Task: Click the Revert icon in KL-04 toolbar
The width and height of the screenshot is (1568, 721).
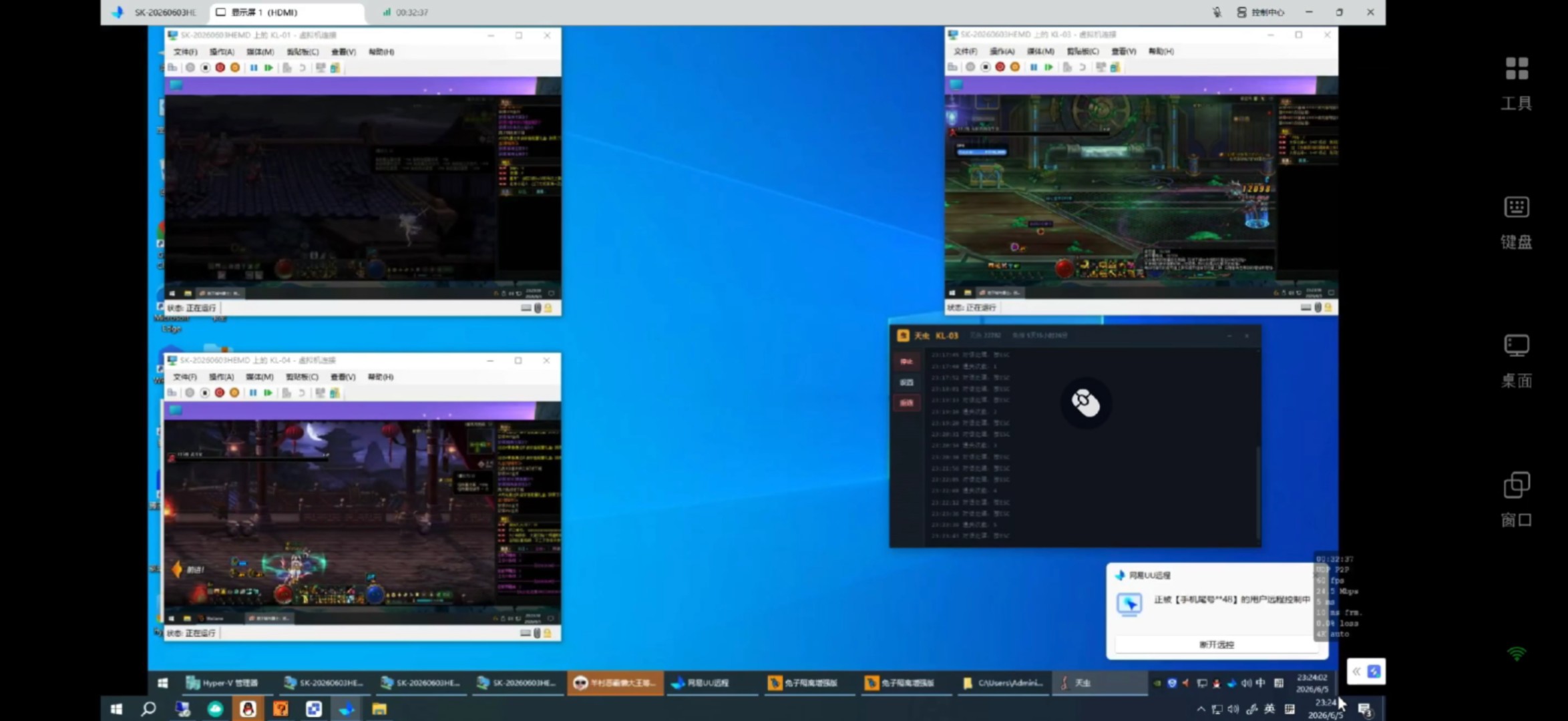Action: (x=301, y=393)
